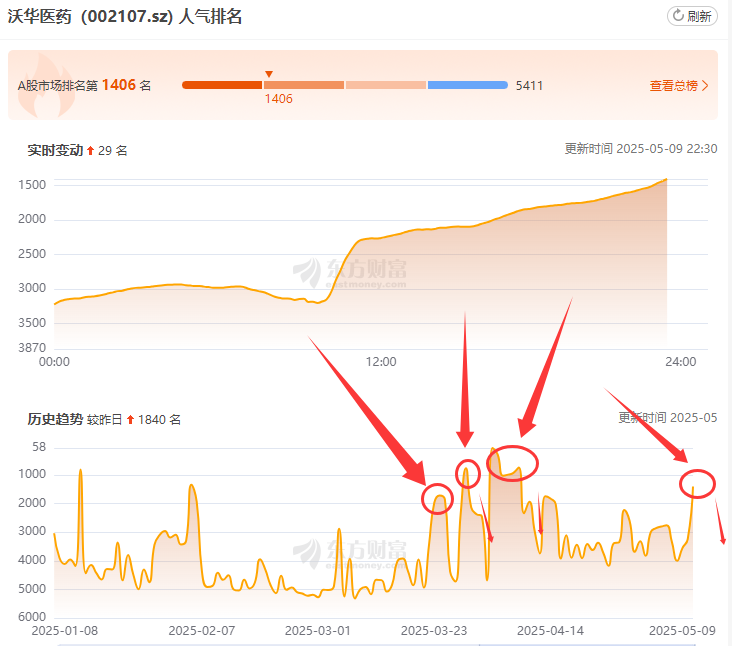Click the 24:00 label on realtime chart axis

681,362
